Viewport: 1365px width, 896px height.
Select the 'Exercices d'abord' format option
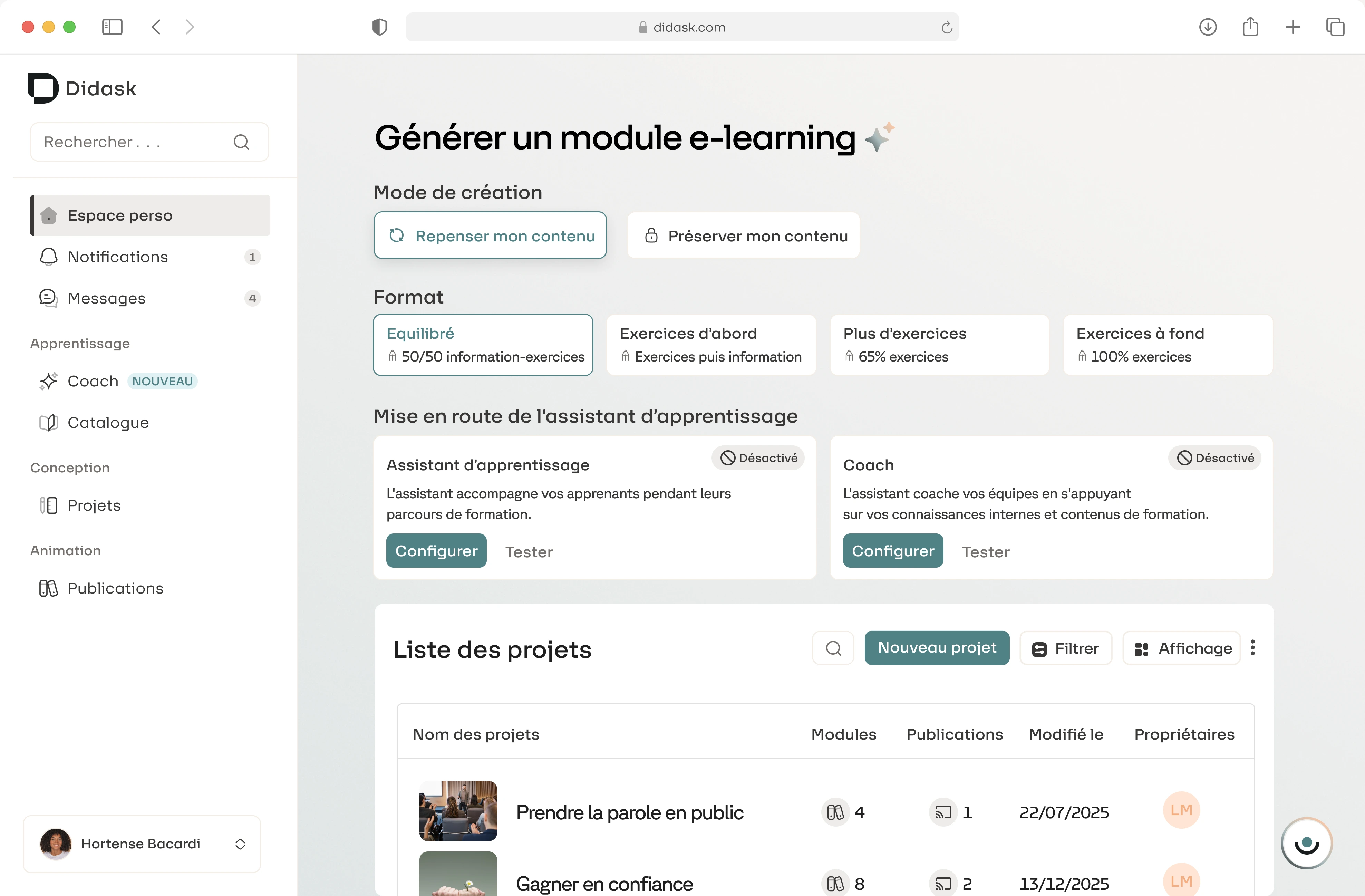coord(710,344)
